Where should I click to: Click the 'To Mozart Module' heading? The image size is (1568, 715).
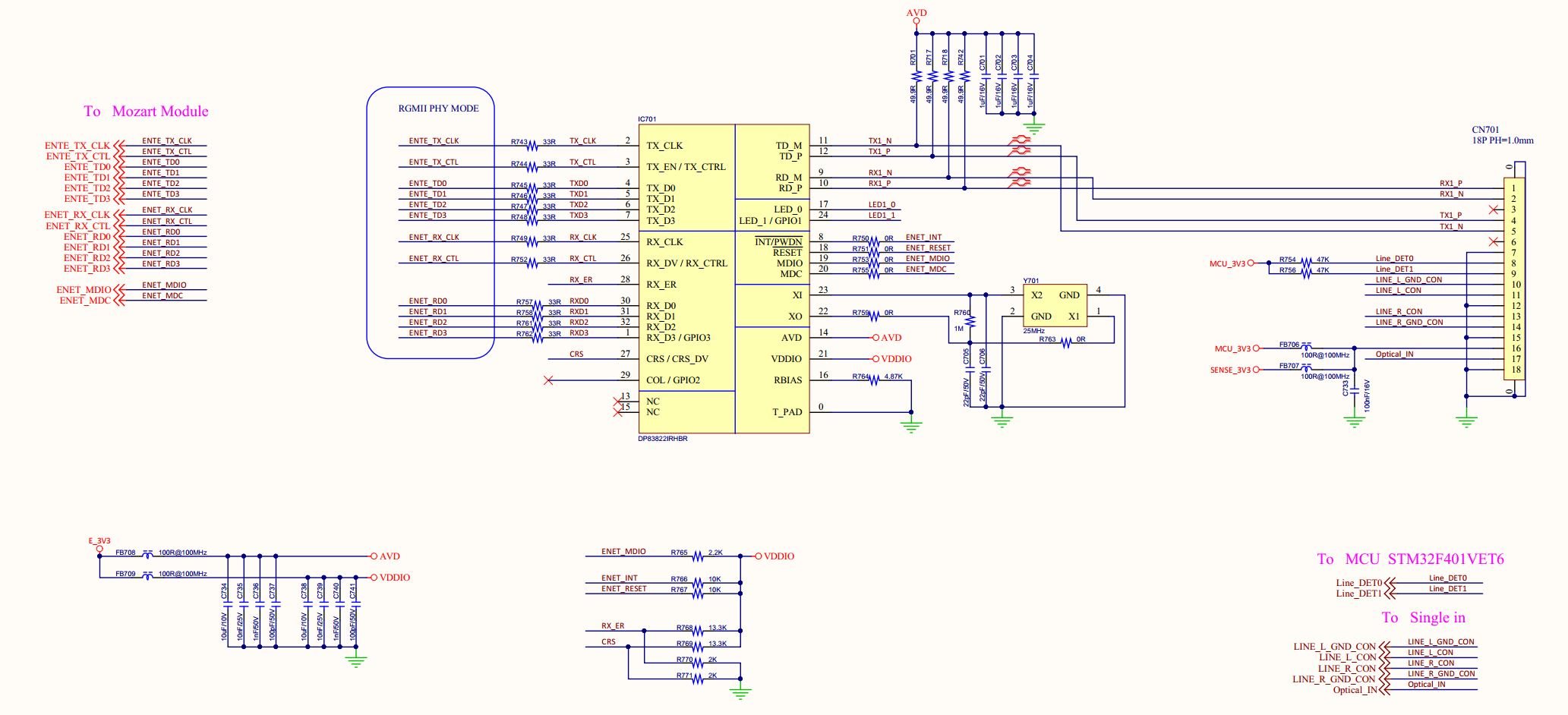(146, 111)
